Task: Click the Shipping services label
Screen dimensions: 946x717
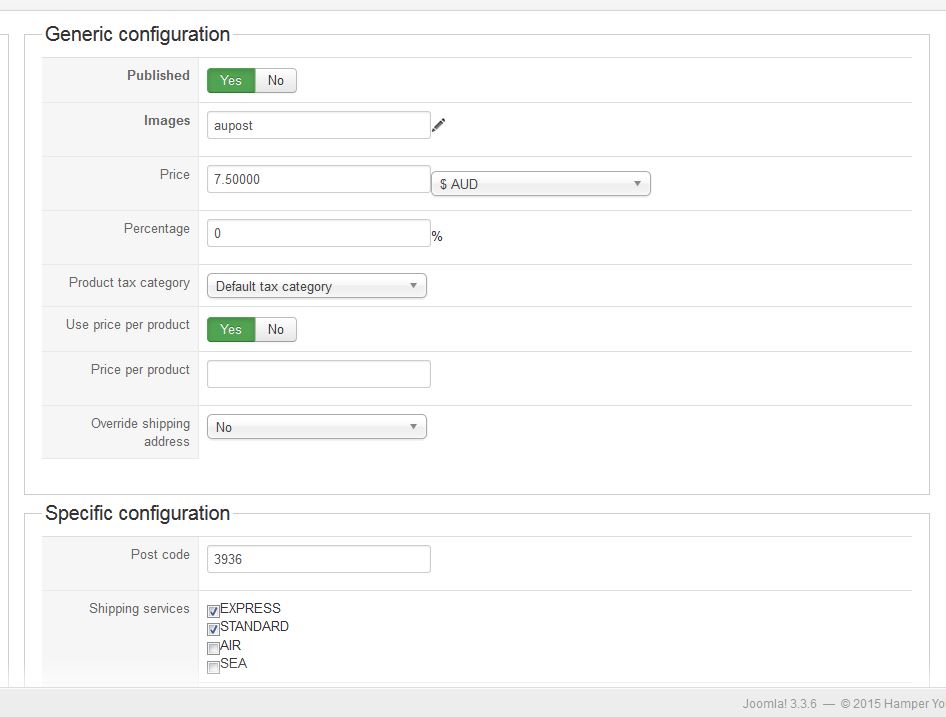Action: tap(139, 608)
